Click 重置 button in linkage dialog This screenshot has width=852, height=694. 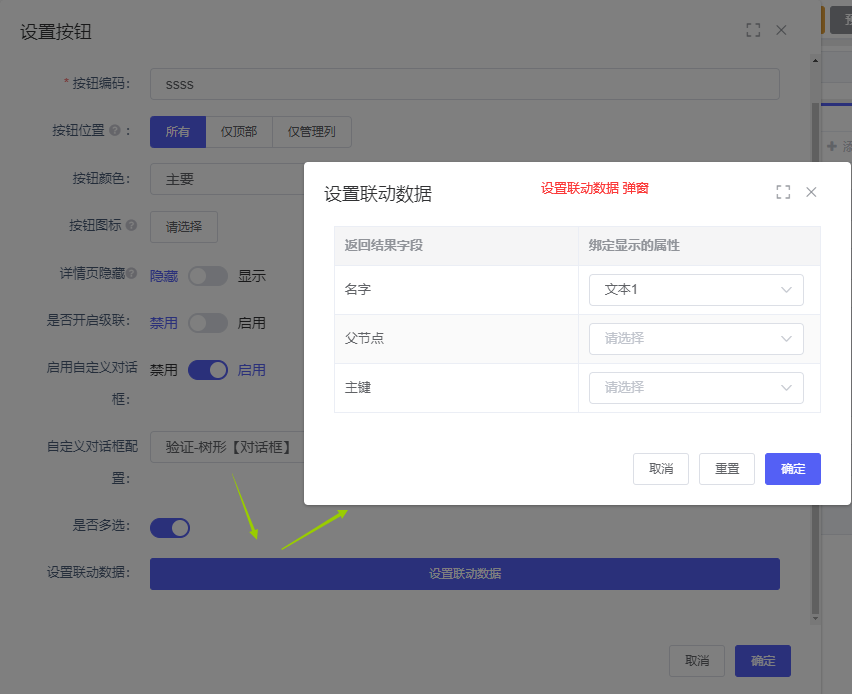[727, 469]
